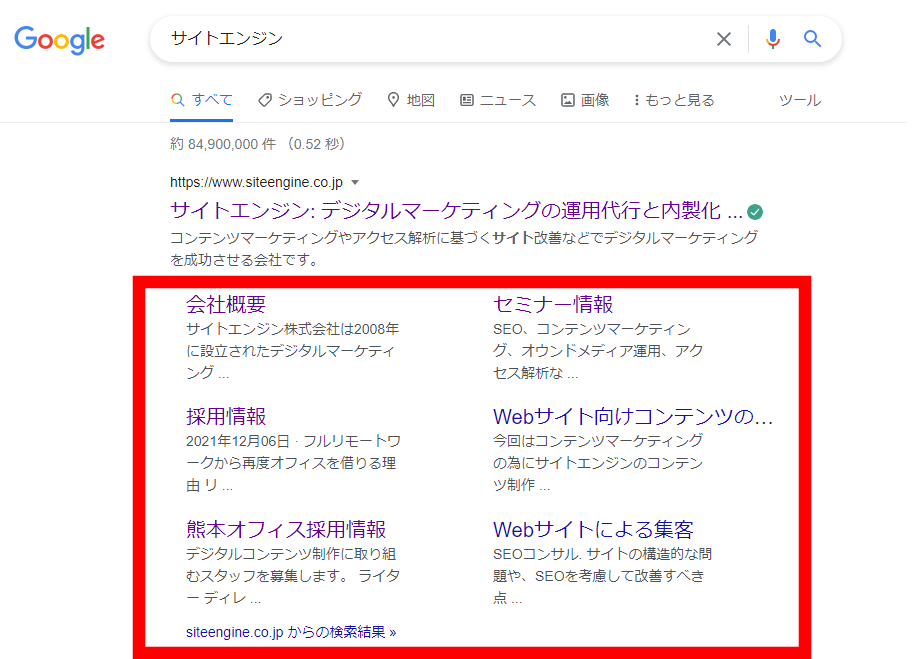The width and height of the screenshot is (918, 659).
Task: Clear the search box with X icon
Action: (x=724, y=39)
